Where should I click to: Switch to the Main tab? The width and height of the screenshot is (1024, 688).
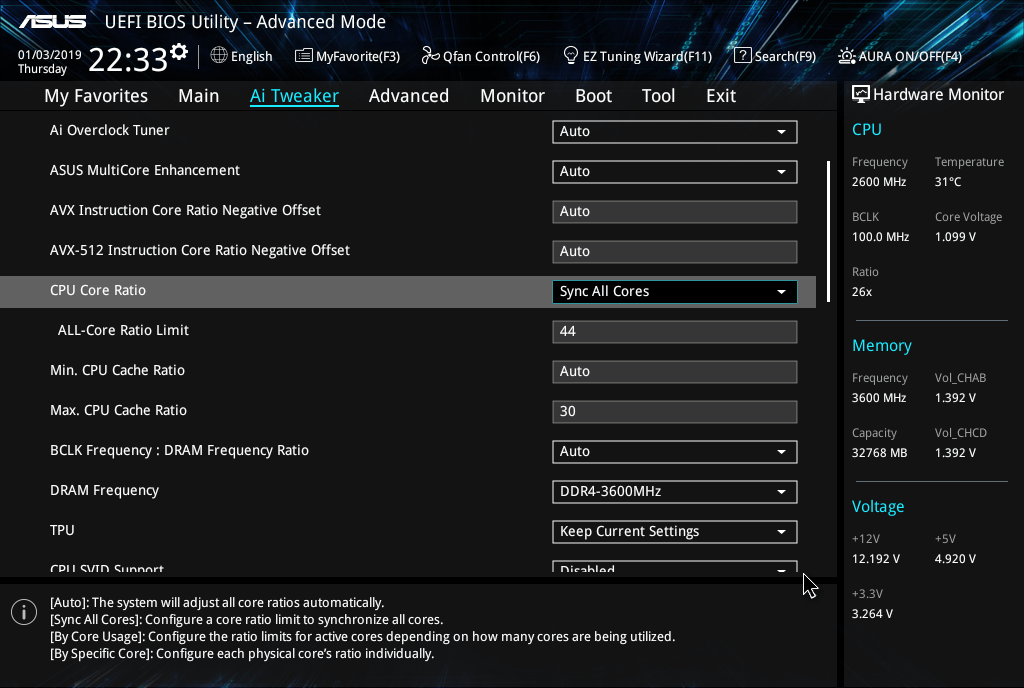(199, 96)
